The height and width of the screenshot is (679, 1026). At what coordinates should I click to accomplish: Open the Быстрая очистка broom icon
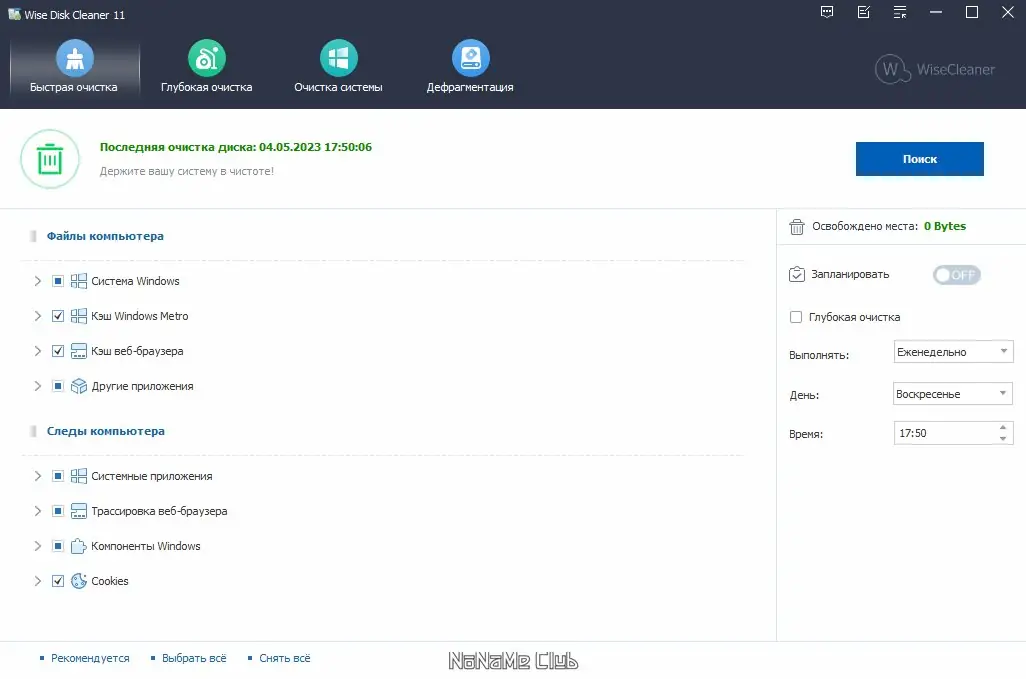pos(75,58)
